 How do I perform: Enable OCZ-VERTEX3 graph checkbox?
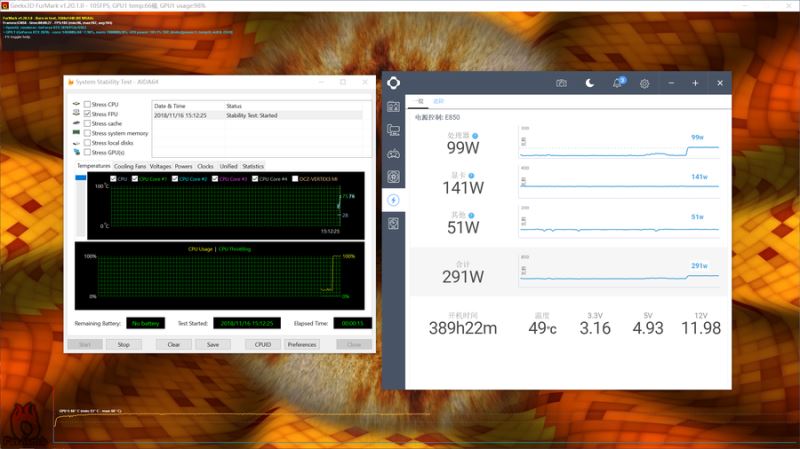tap(295, 179)
